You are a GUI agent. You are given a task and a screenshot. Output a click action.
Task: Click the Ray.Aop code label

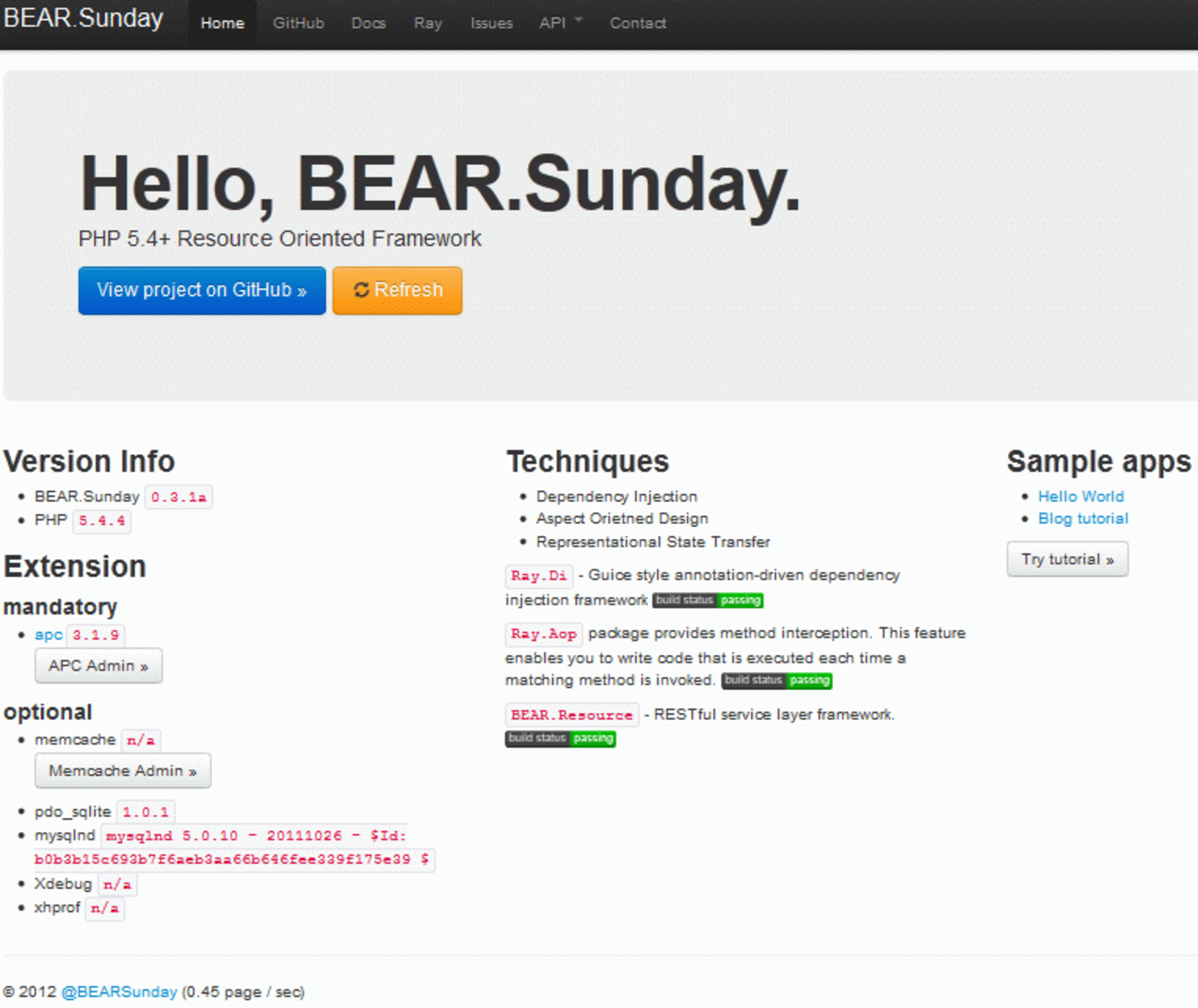(544, 634)
